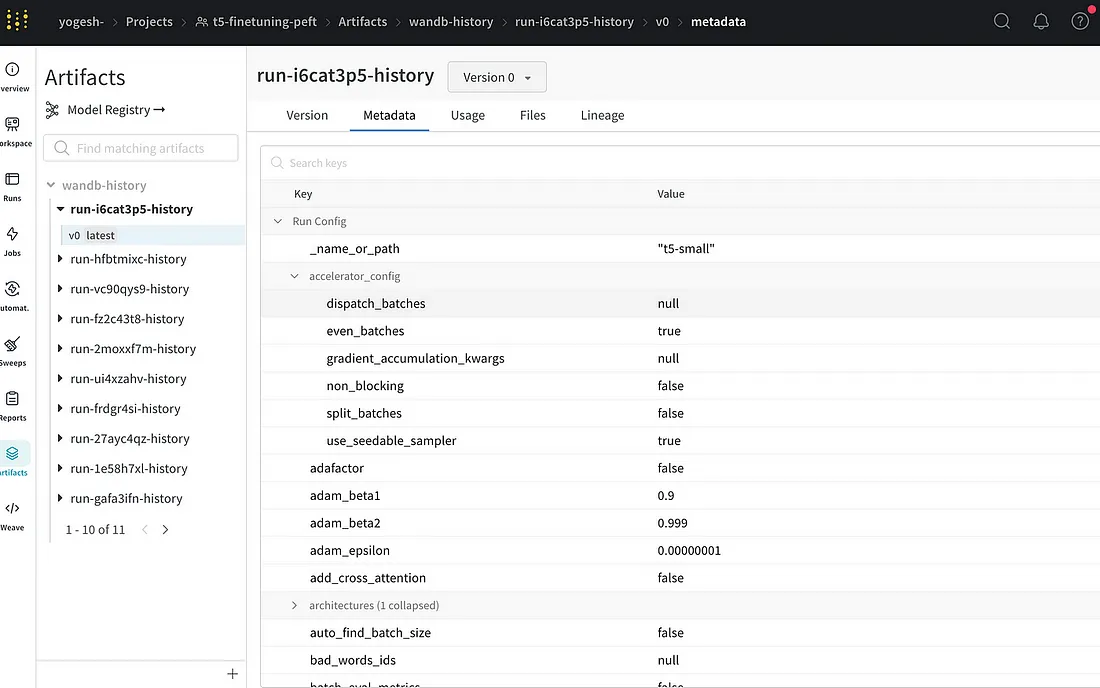Collapse the Run Config section

coord(278,221)
